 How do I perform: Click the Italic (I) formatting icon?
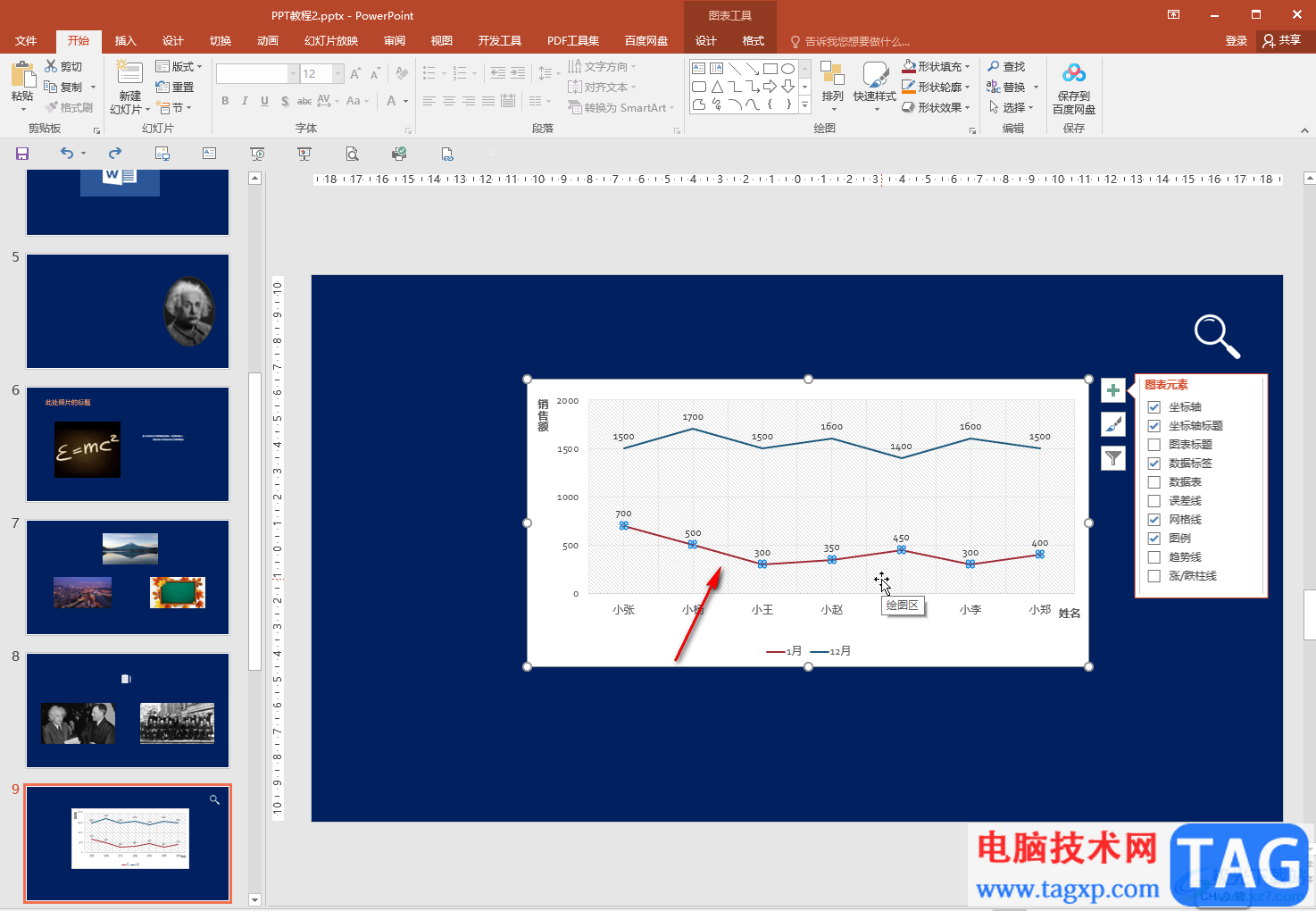(x=245, y=101)
